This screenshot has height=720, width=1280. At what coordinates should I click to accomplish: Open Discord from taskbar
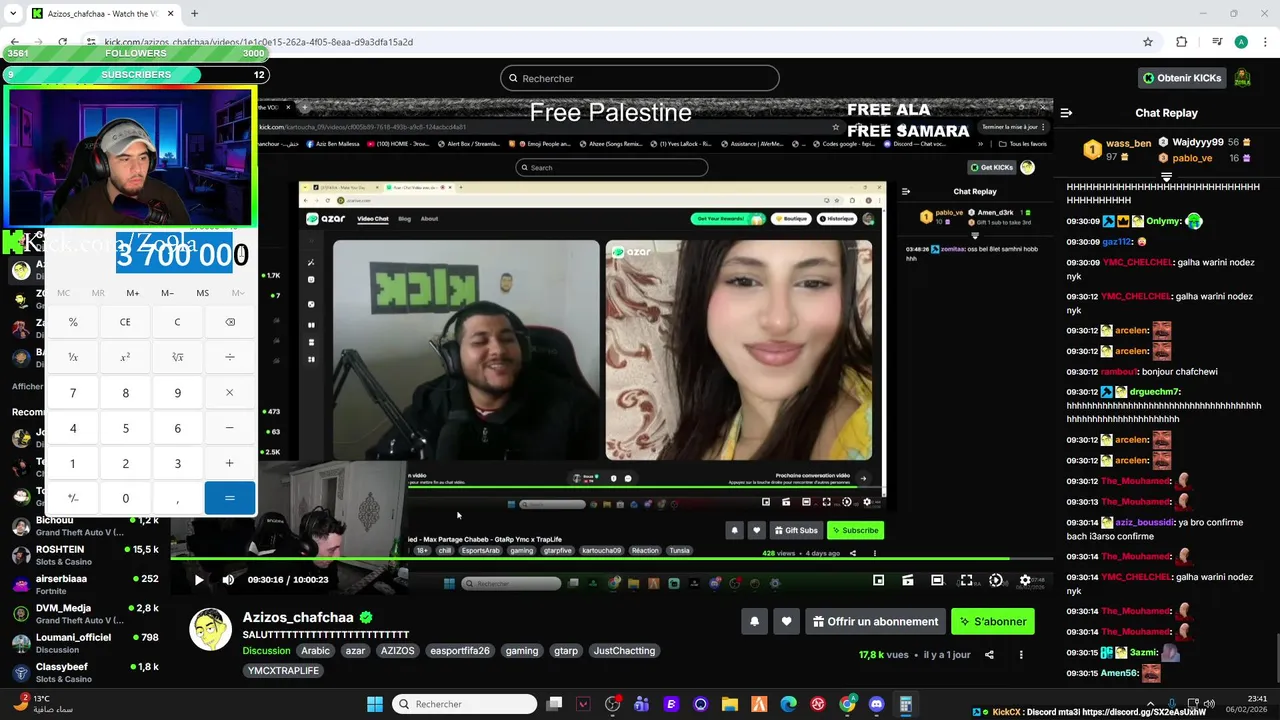coord(877,704)
